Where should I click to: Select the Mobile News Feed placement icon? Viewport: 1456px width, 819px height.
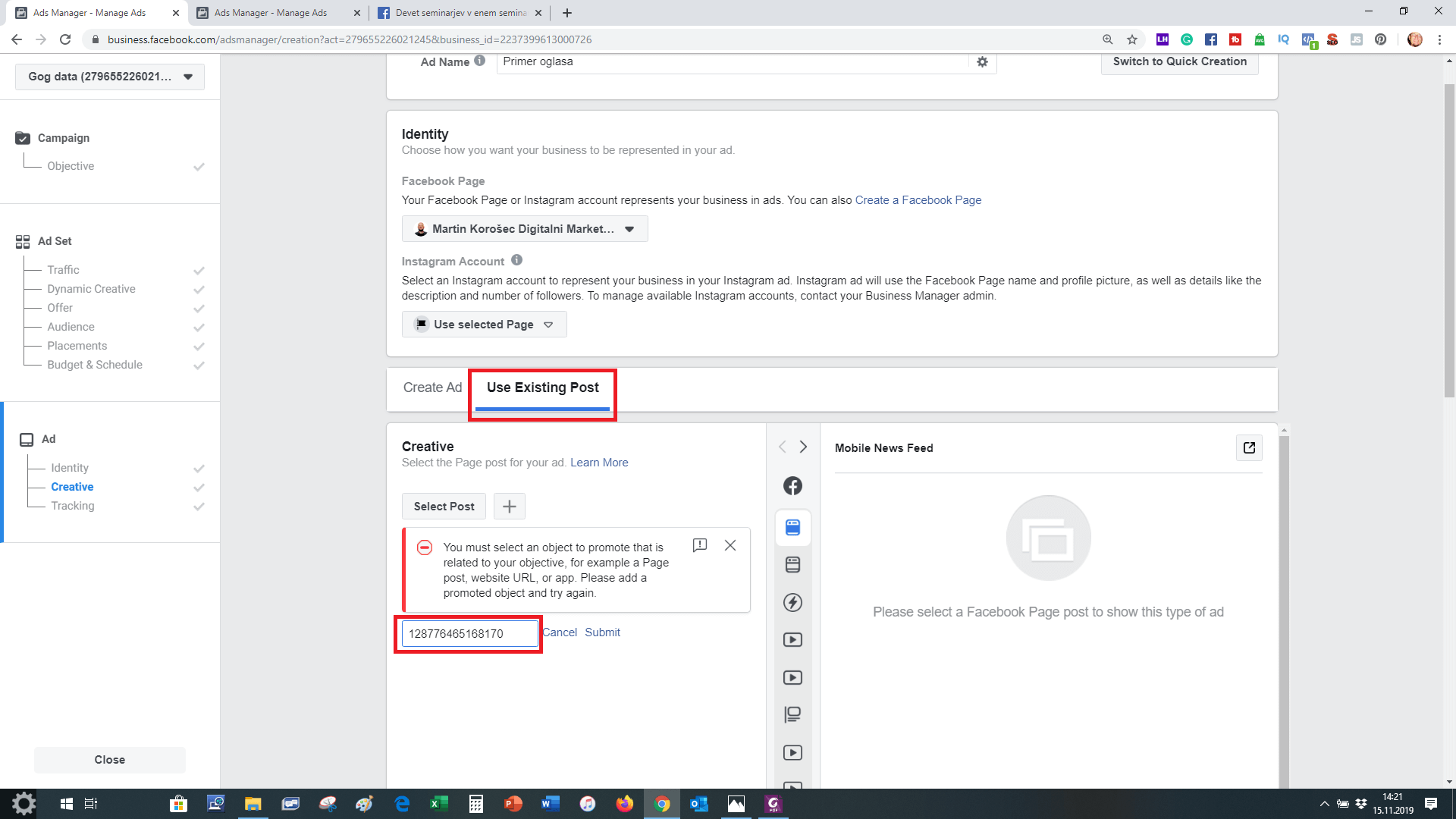pyautogui.click(x=792, y=528)
